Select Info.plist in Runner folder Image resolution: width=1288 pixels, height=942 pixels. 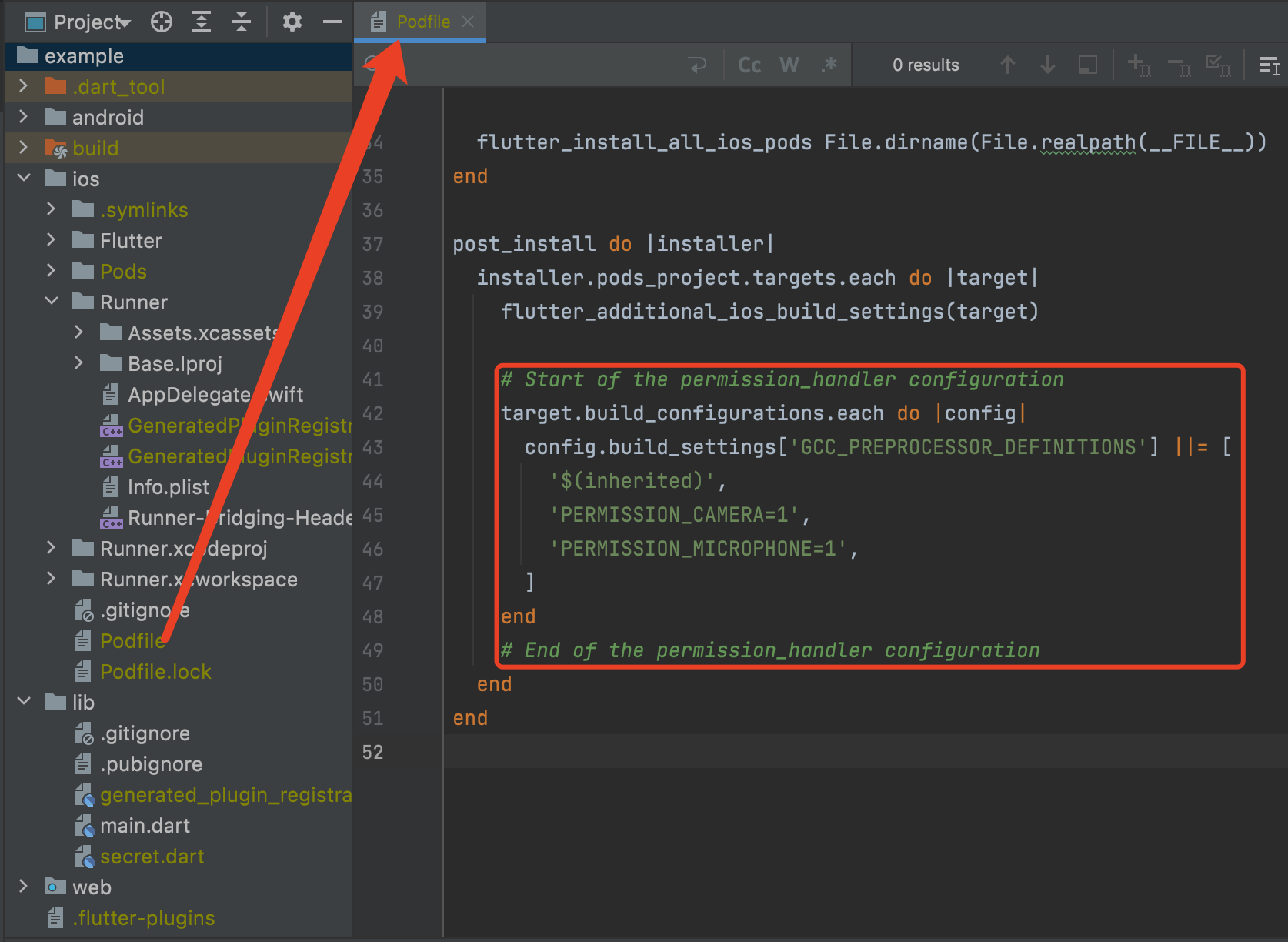(168, 487)
